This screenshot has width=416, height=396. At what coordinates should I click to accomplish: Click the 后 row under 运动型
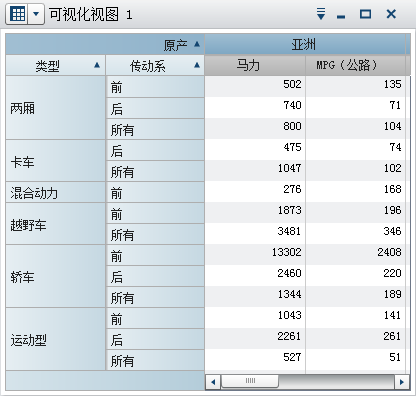pos(155,339)
